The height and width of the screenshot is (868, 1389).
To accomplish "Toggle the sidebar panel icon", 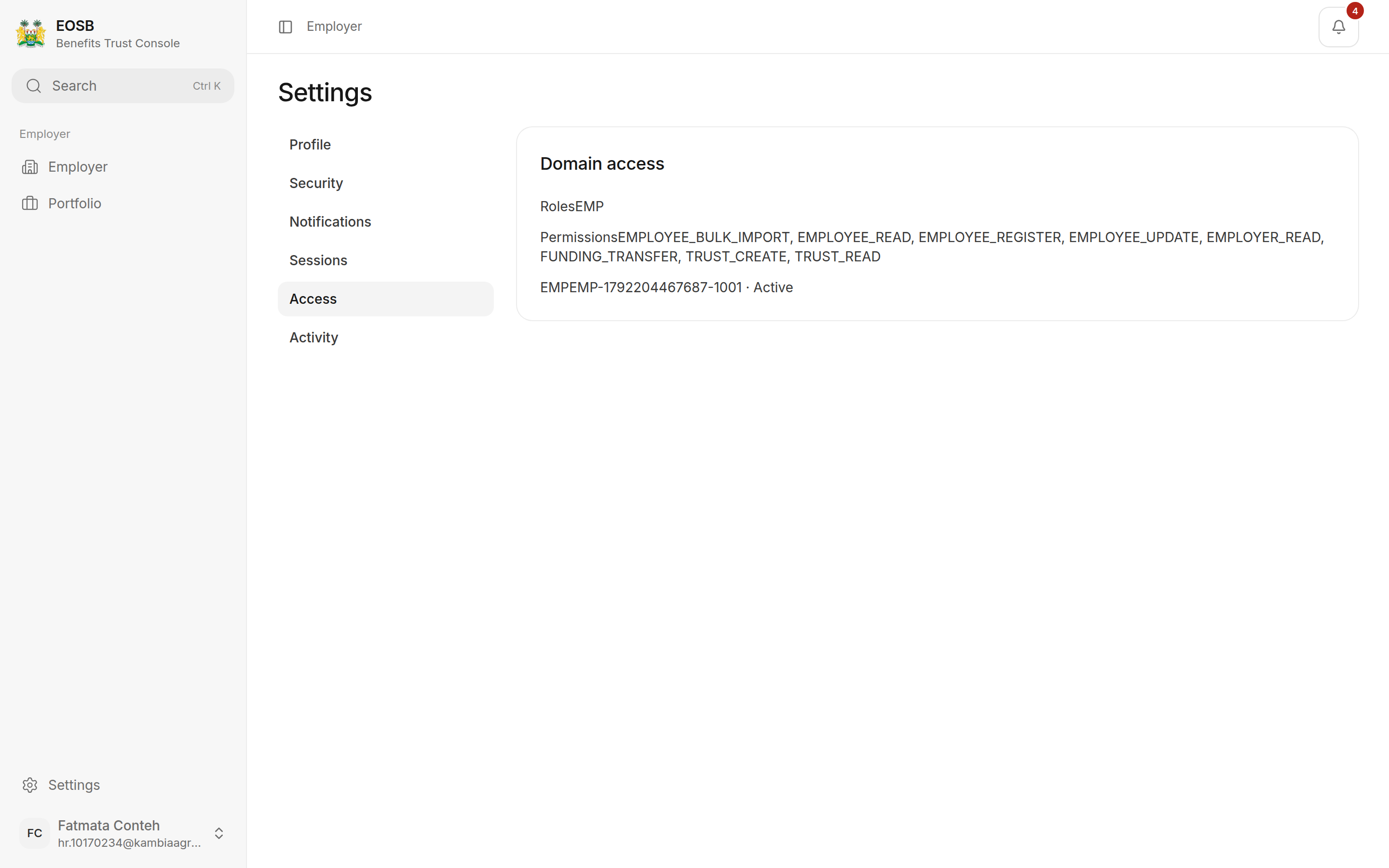I will (x=285, y=27).
